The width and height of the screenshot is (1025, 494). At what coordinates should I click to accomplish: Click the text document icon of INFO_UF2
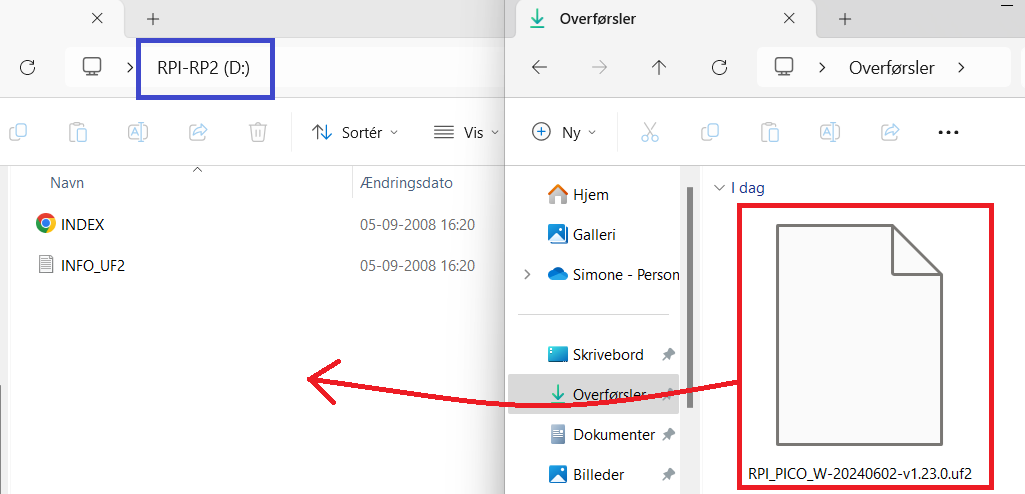coord(46,265)
